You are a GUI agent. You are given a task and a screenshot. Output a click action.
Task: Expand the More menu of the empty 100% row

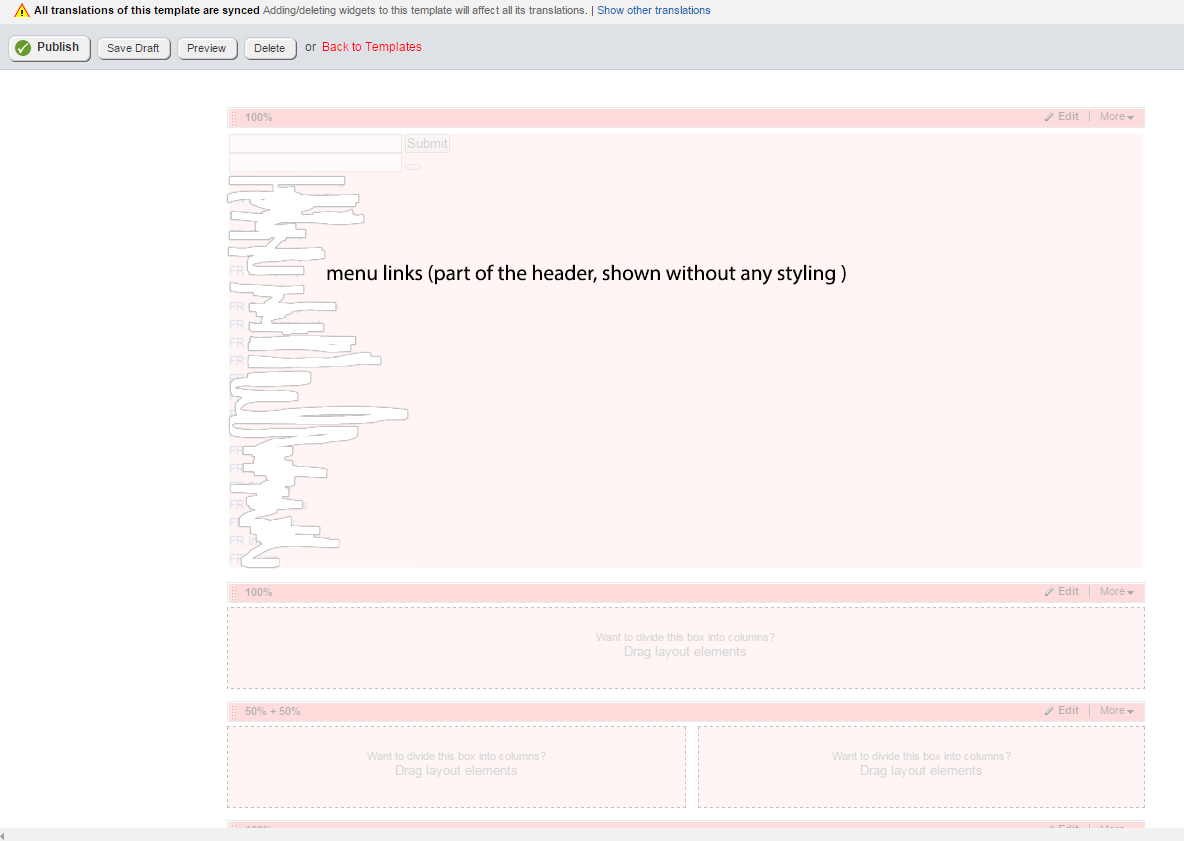click(x=1117, y=592)
